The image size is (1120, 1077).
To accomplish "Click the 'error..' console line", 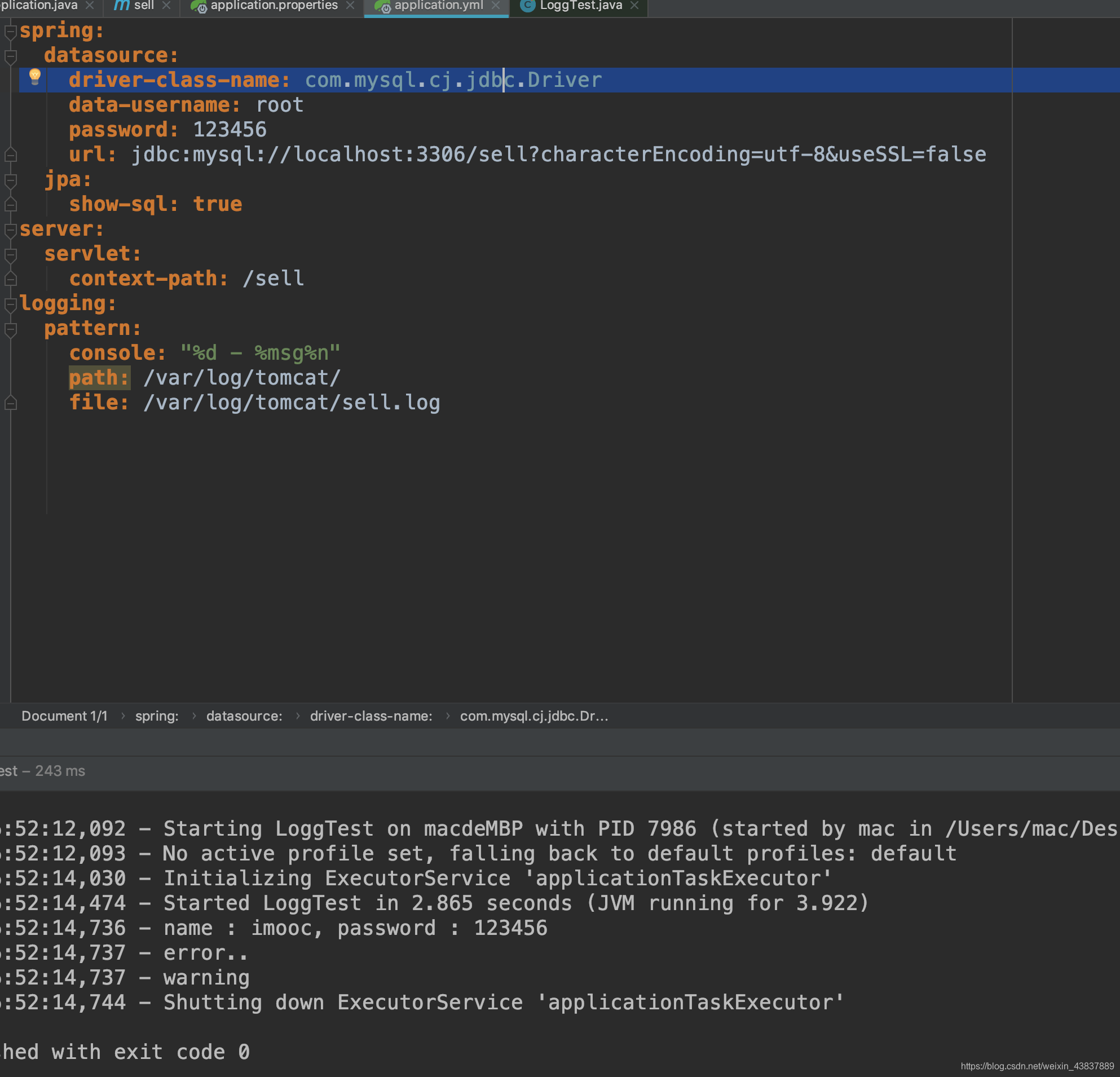I will tap(124, 952).
